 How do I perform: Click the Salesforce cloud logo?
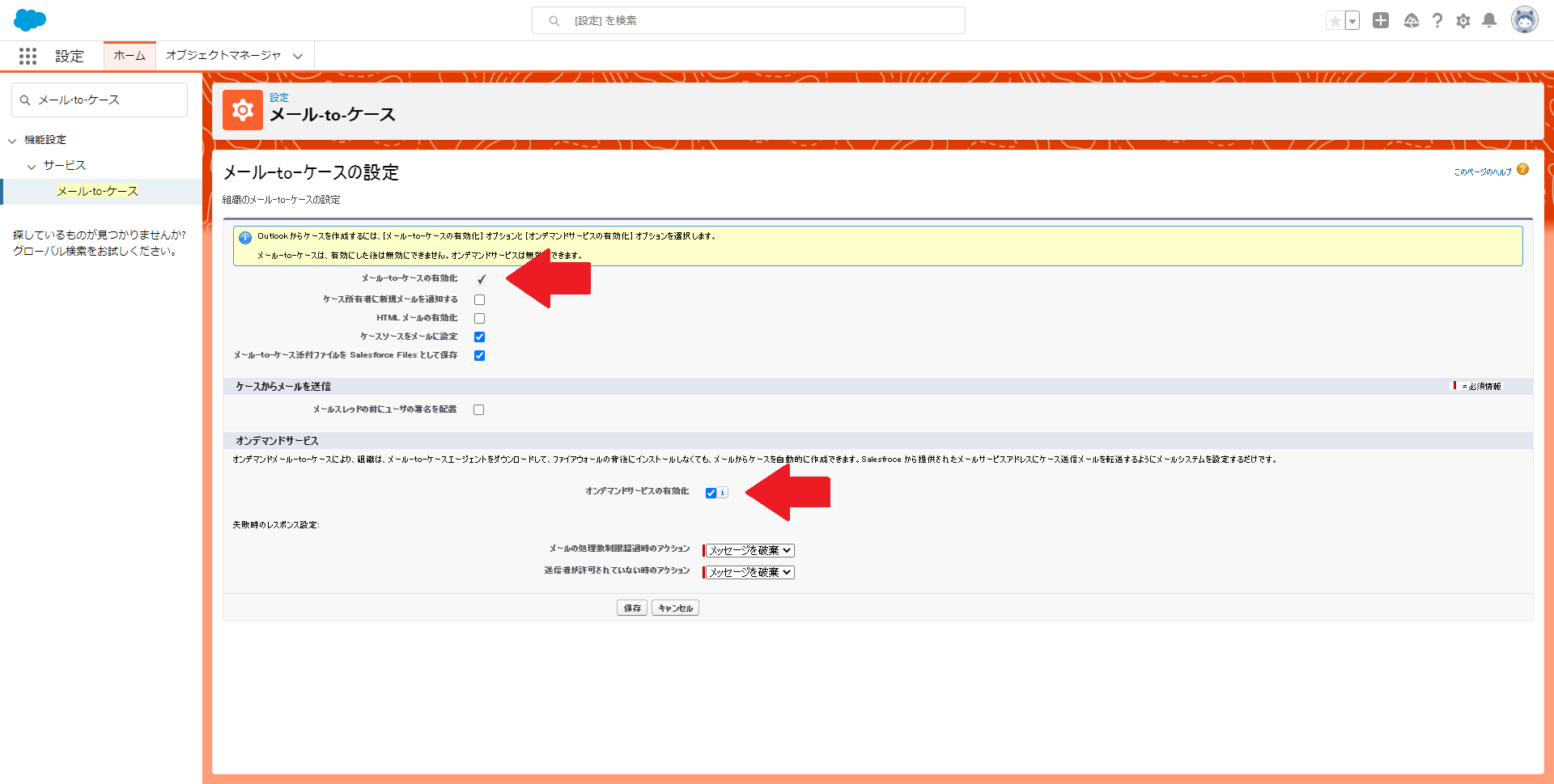click(x=30, y=20)
